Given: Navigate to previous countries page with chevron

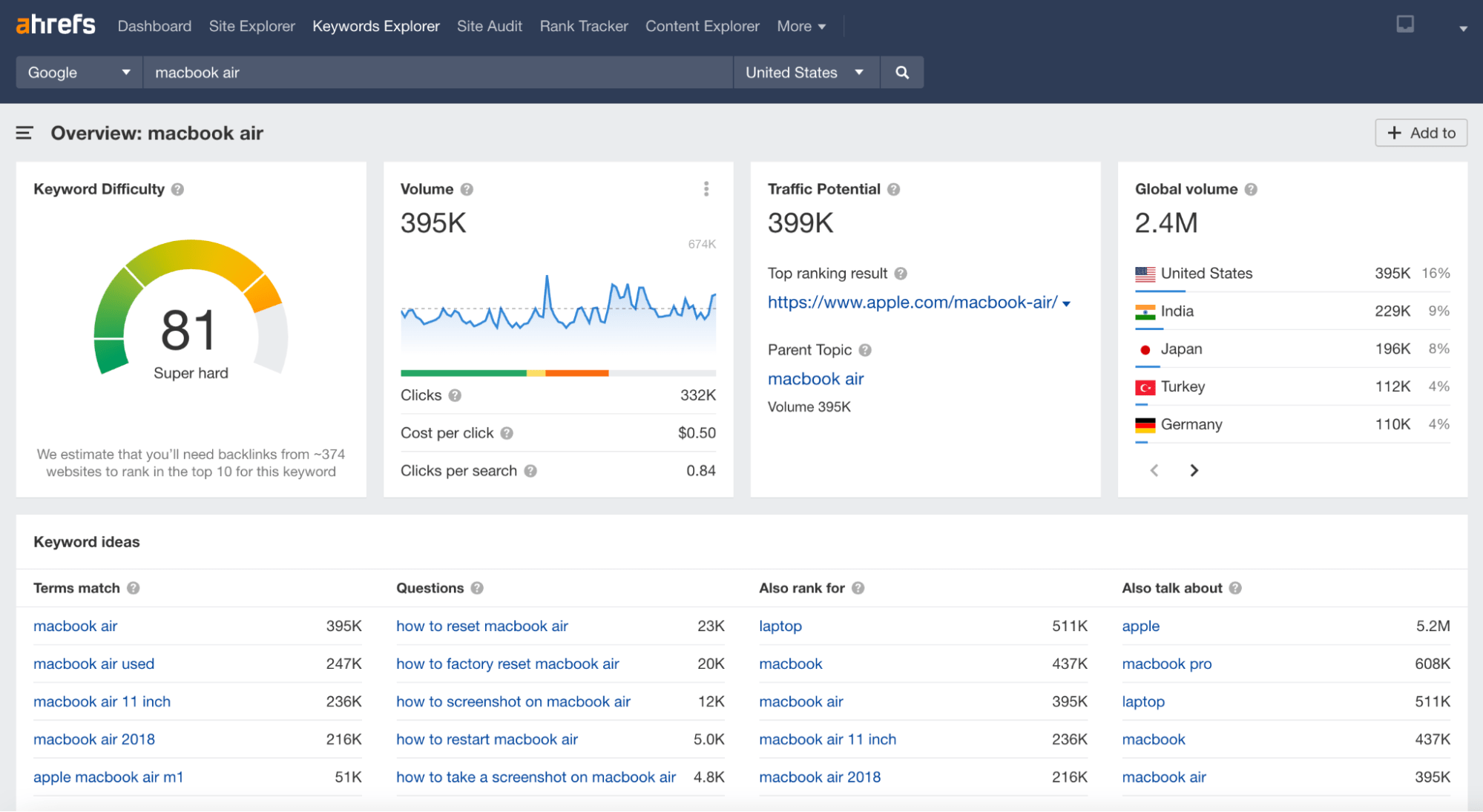Looking at the screenshot, I should pos(1154,470).
